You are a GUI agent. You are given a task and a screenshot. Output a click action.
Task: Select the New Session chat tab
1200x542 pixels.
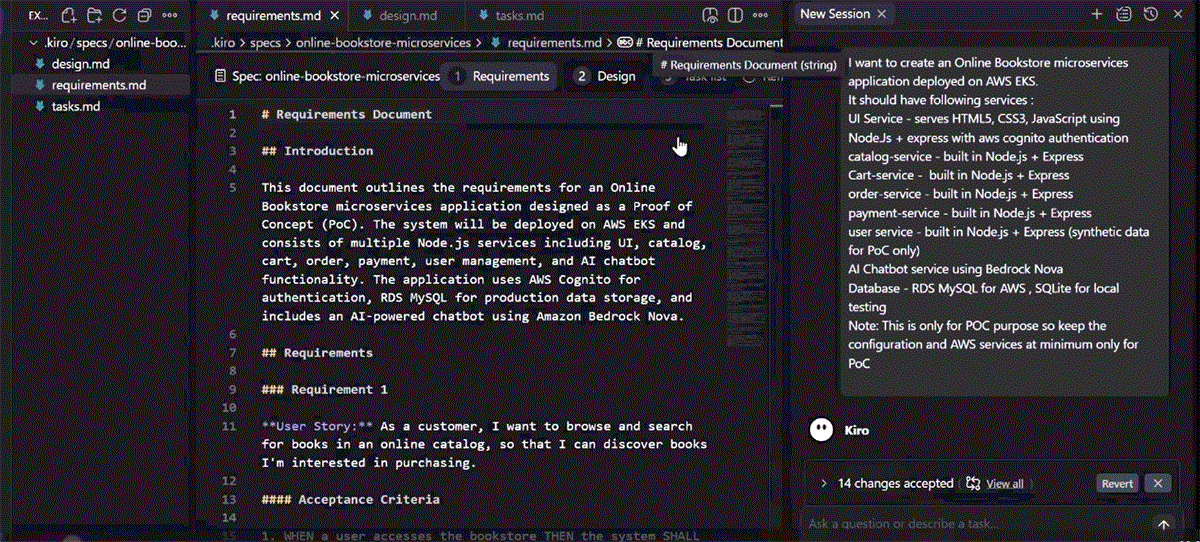[834, 14]
